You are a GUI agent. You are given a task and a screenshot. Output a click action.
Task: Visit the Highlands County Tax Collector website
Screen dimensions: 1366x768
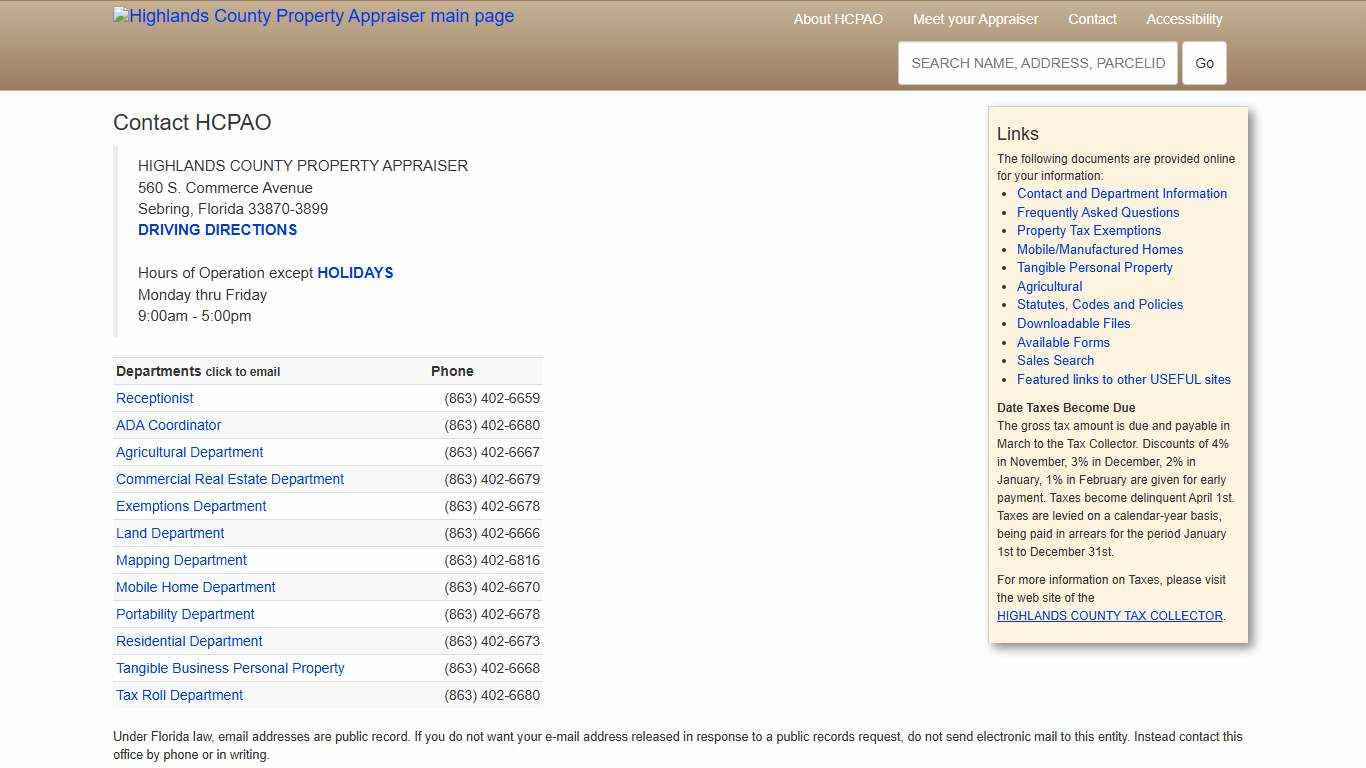coord(1109,615)
